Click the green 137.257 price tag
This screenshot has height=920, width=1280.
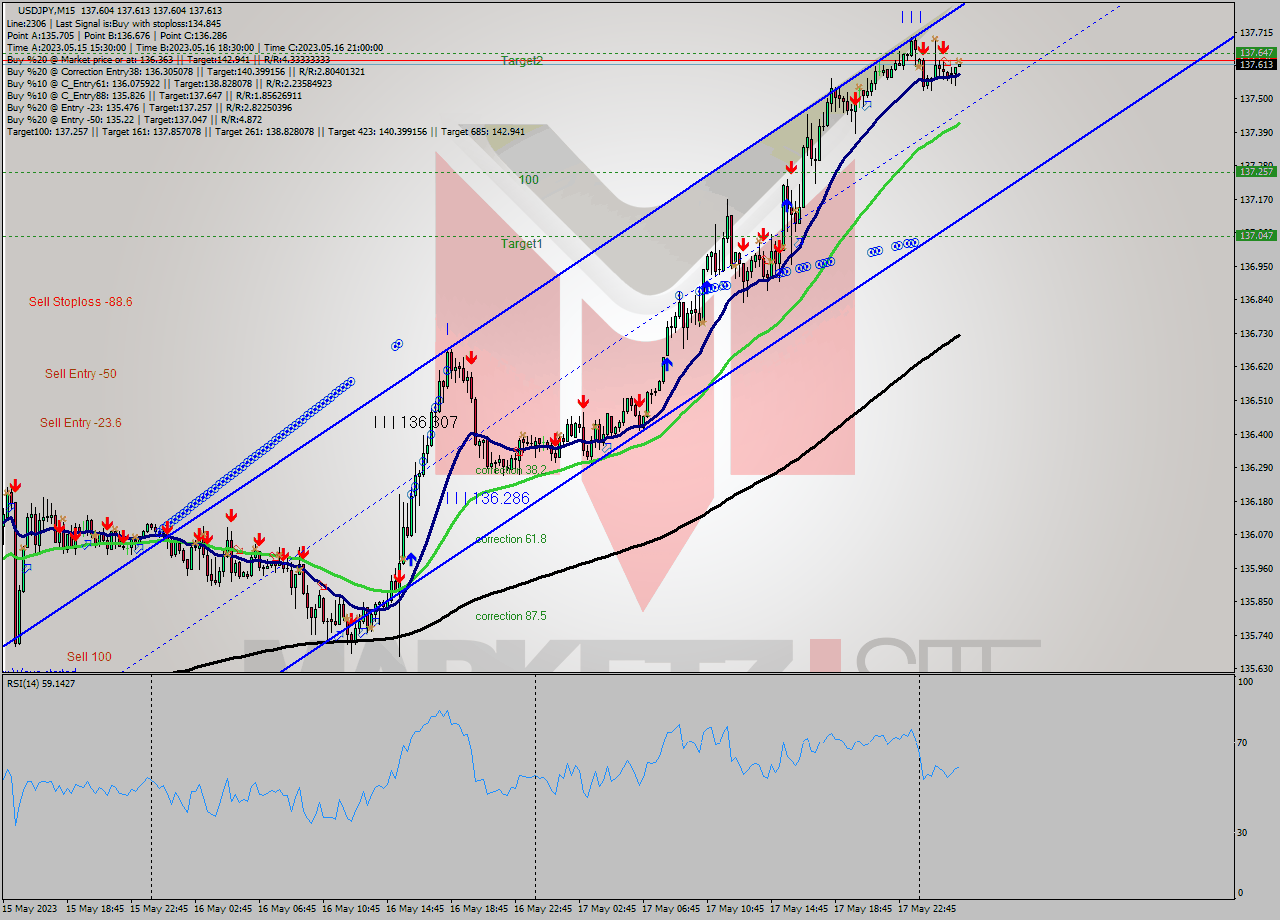pyautogui.click(x=1256, y=172)
